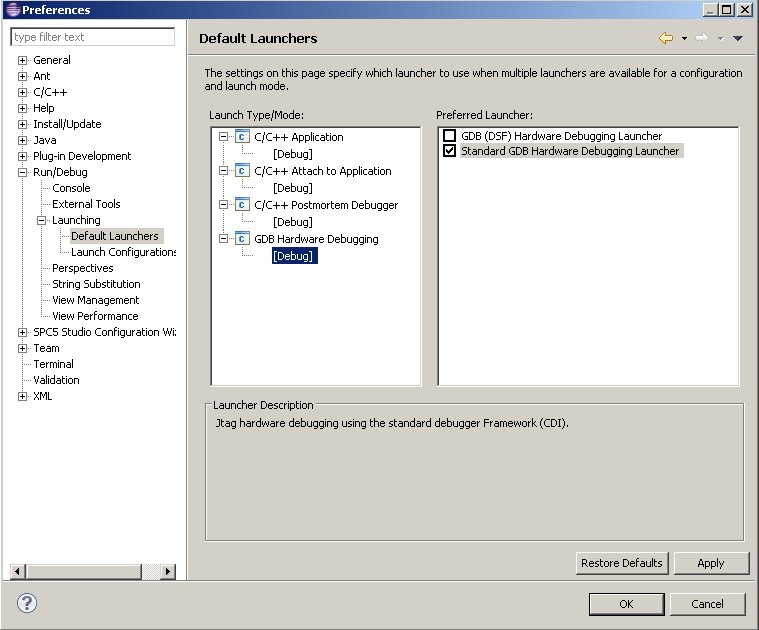Open the forward history dropdown arrow
The width and height of the screenshot is (759, 630).
pyautogui.click(x=720, y=39)
